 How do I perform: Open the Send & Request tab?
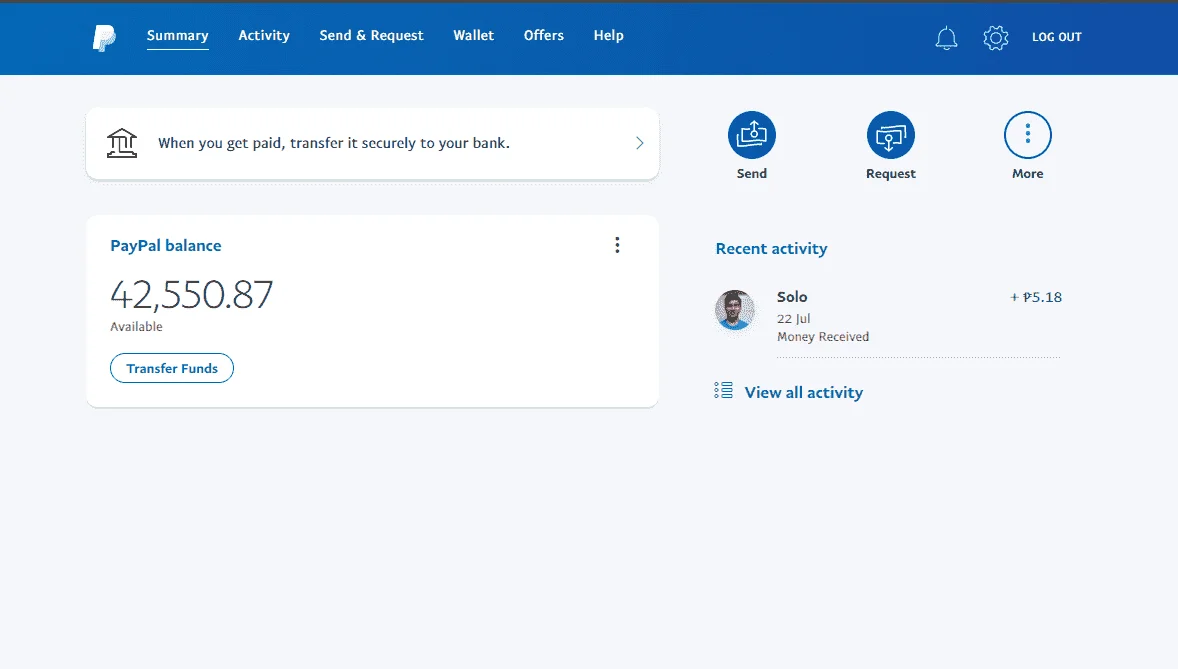[371, 35]
